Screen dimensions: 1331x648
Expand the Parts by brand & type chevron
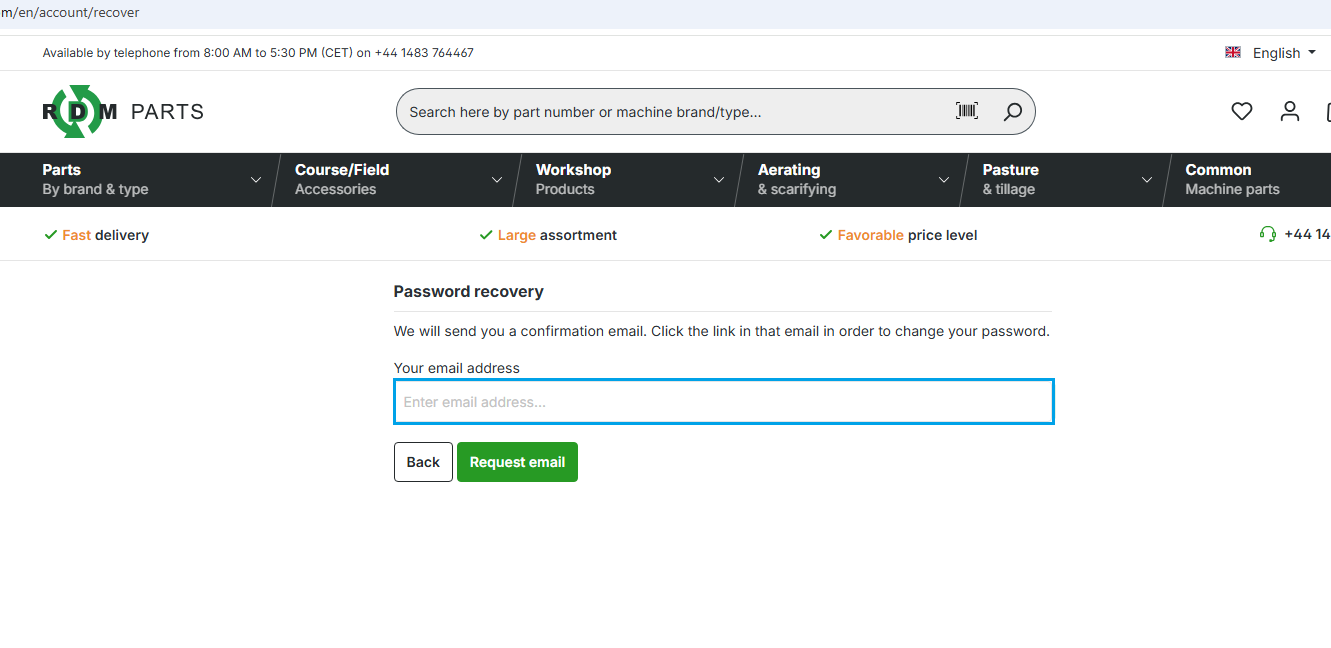256,180
